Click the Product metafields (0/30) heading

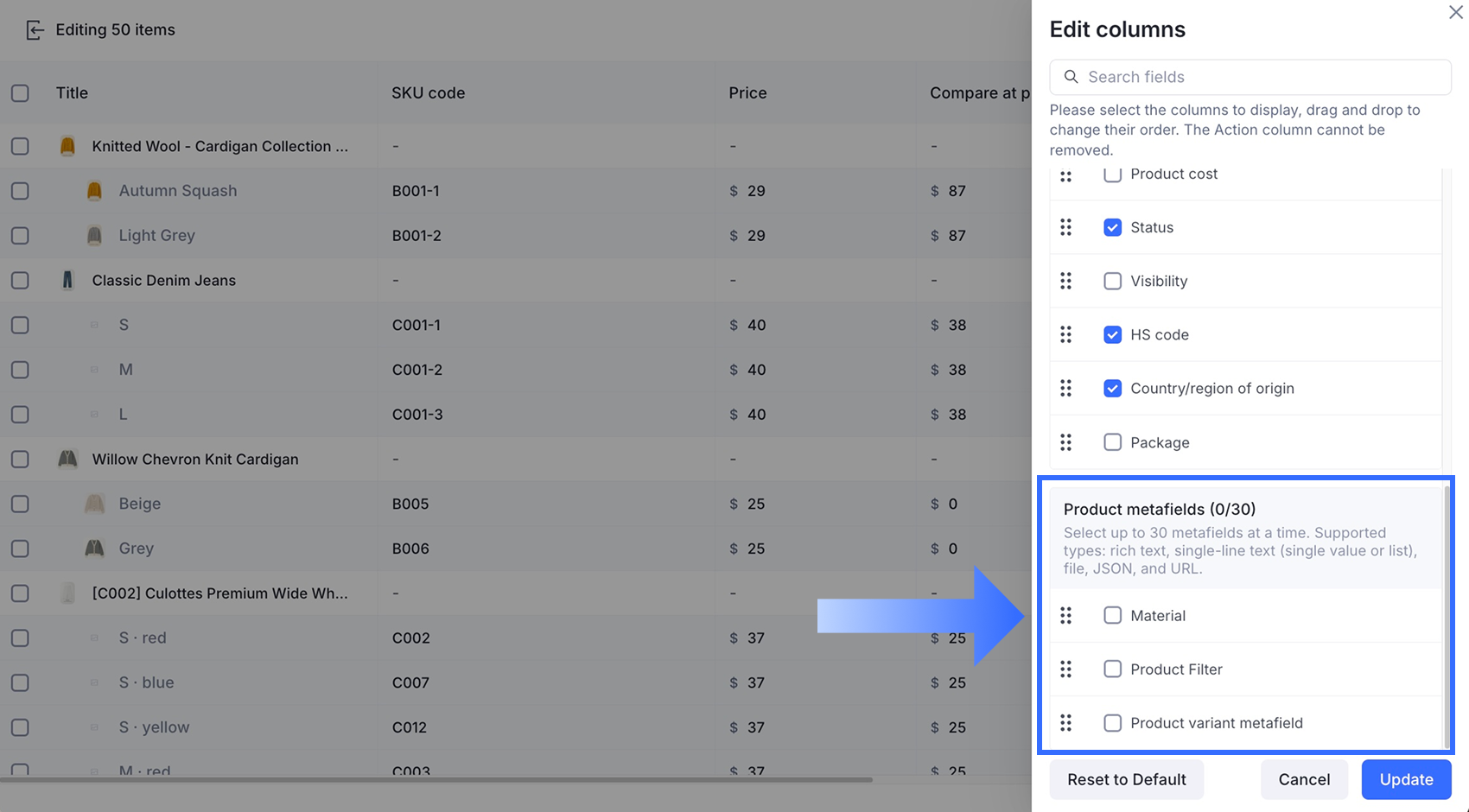[1160, 509]
